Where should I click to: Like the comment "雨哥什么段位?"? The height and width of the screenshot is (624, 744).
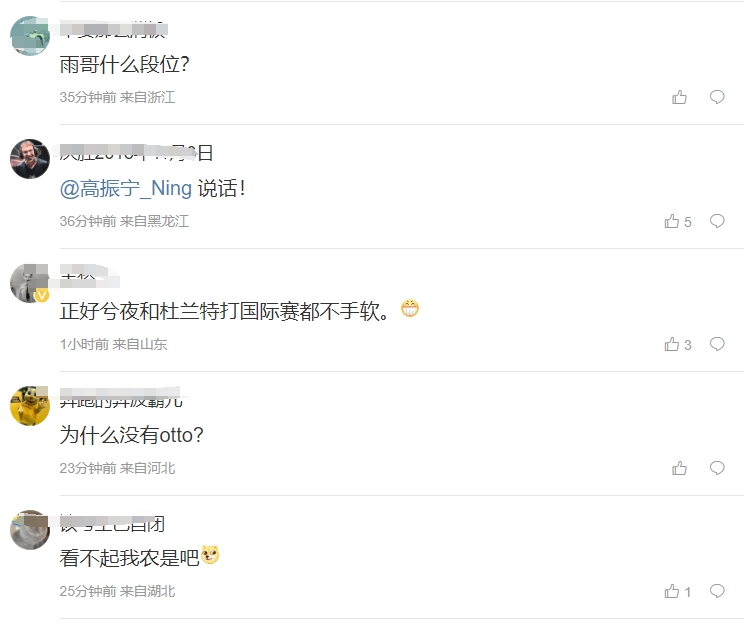click(x=679, y=97)
